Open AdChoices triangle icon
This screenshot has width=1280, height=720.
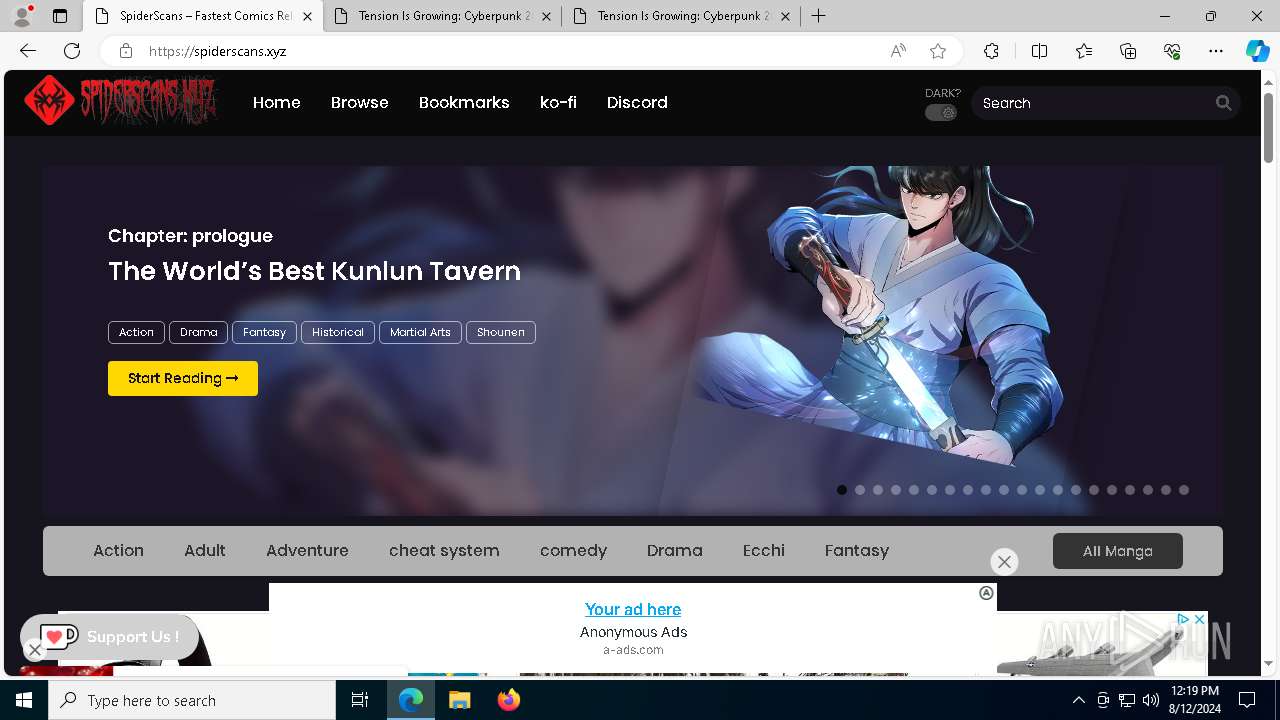1182,620
